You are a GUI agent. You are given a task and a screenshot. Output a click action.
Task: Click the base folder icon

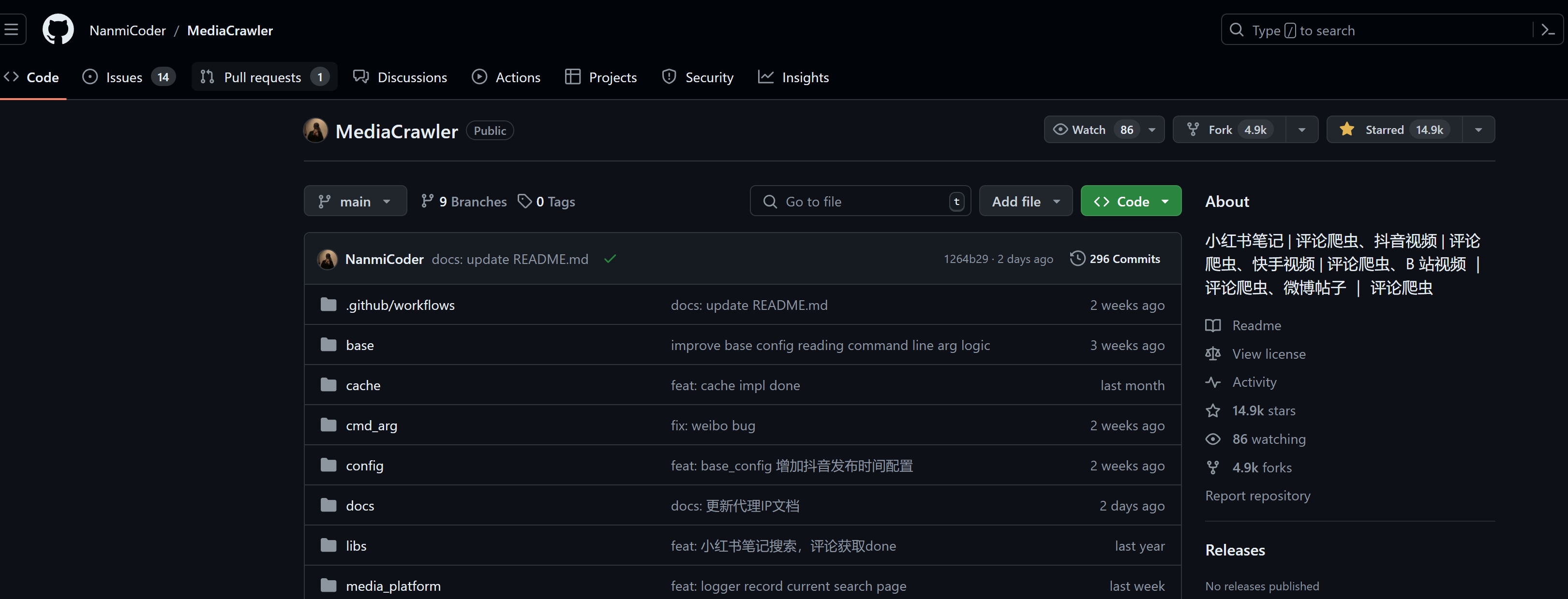328,345
